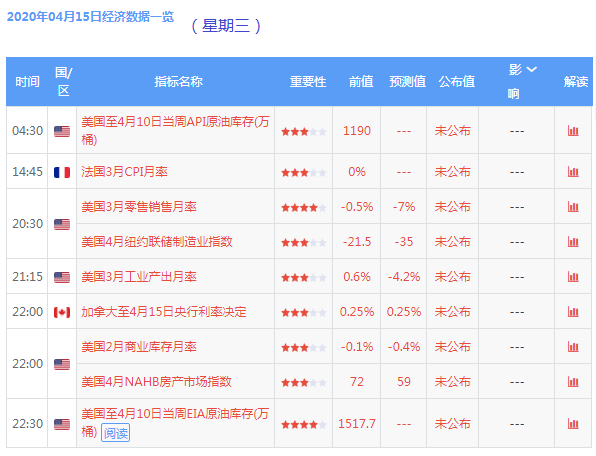Click the 指标名称 column header
This screenshot has width=596, height=456.
tap(178, 81)
